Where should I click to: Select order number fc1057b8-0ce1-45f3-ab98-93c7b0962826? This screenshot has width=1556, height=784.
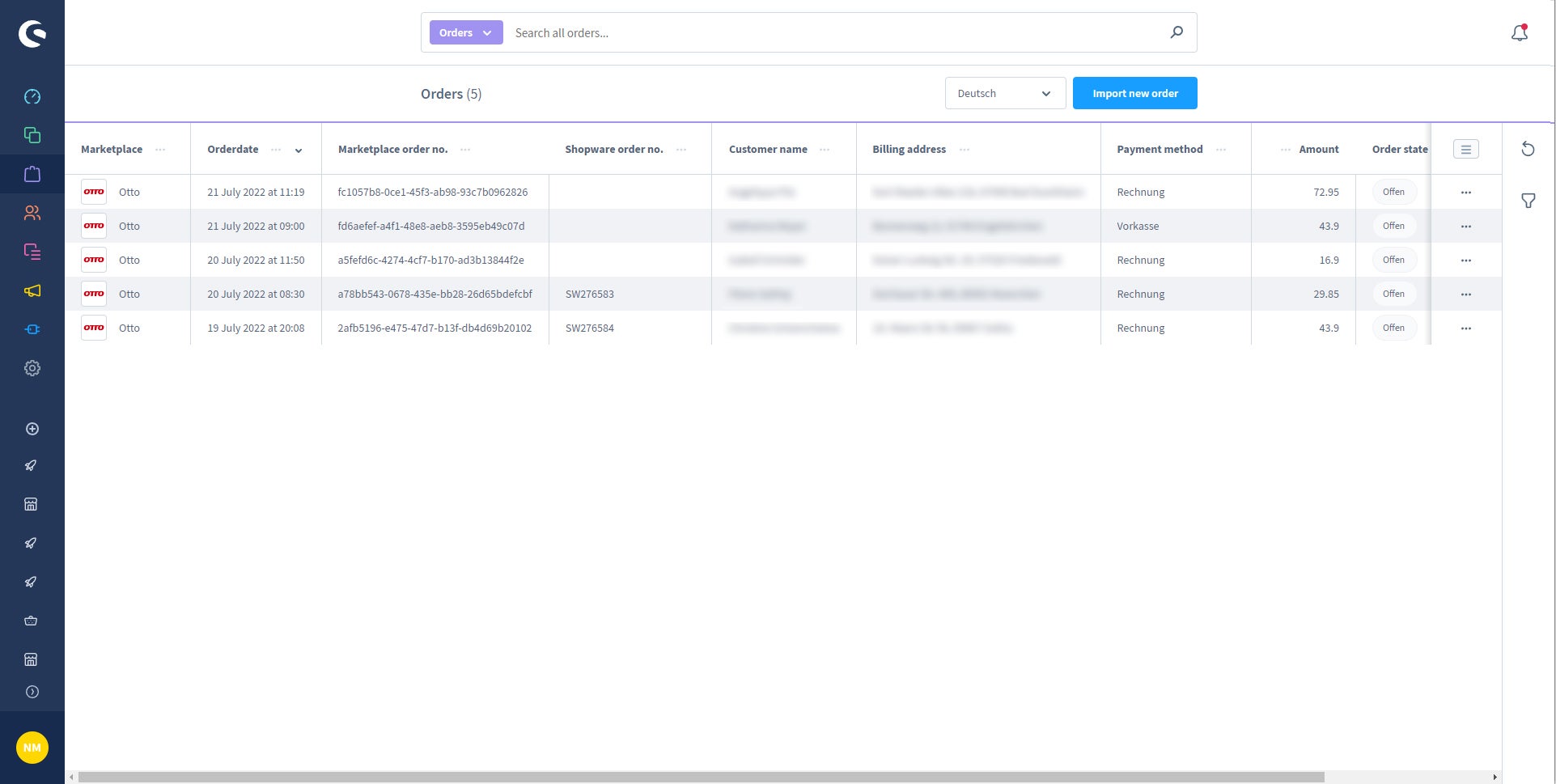pyautogui.click(x=433, y=193)
